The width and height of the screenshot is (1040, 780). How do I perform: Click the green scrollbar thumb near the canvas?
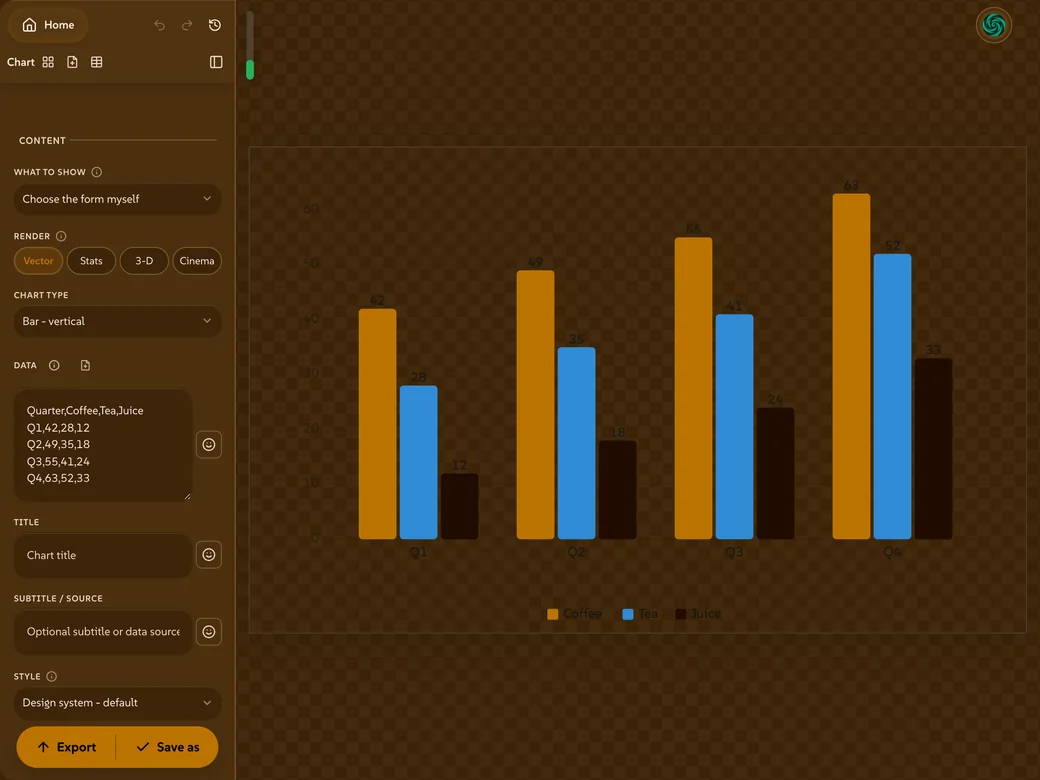250,70
